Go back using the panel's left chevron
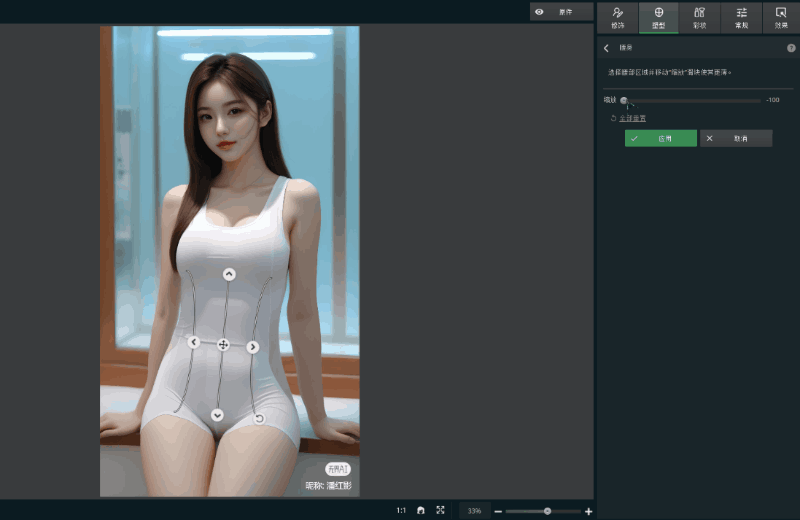The image size is (800, 520). coord(606,48)
